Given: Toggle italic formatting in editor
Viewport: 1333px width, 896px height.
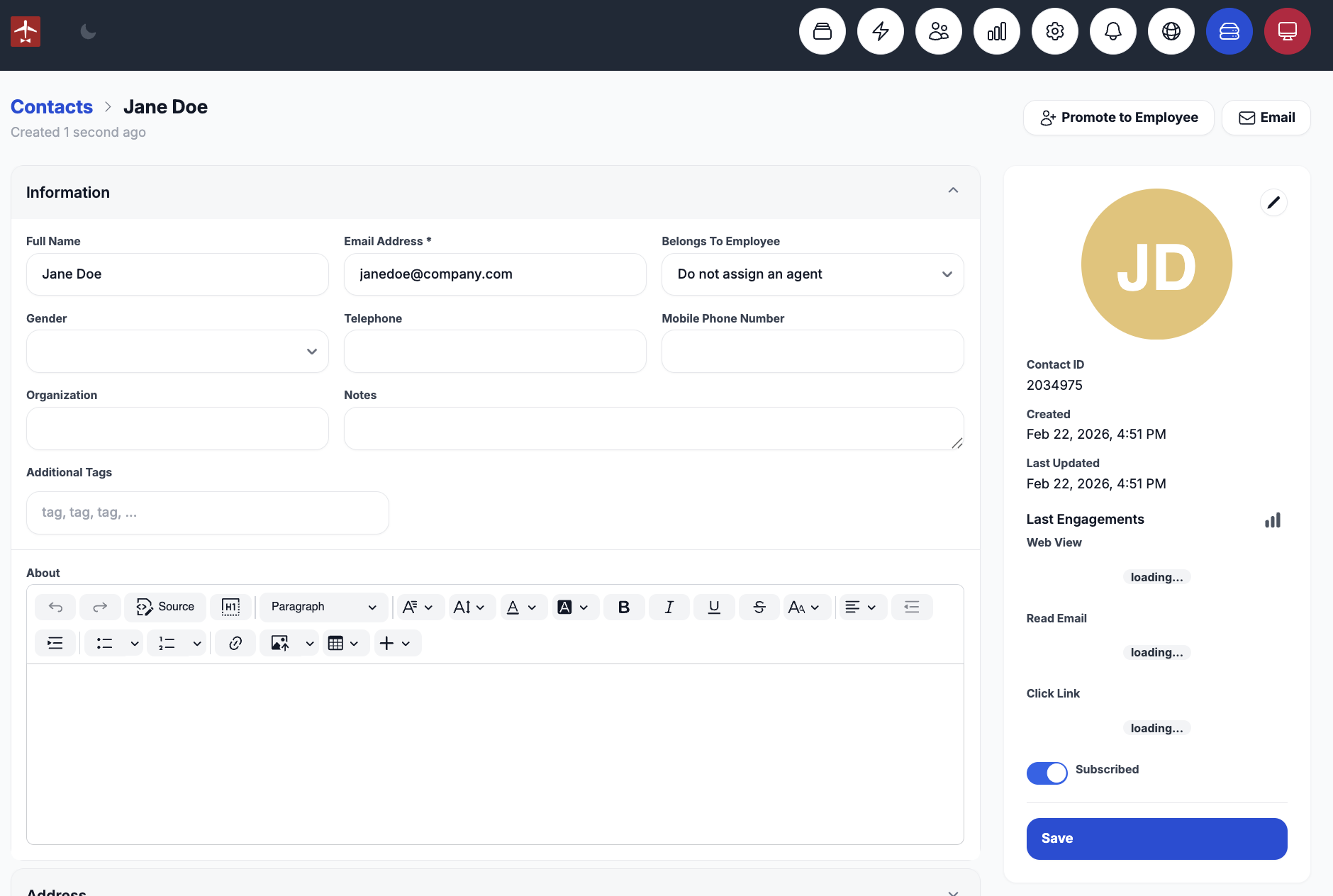Looking at the screenshot, I should tap(669, 607).
